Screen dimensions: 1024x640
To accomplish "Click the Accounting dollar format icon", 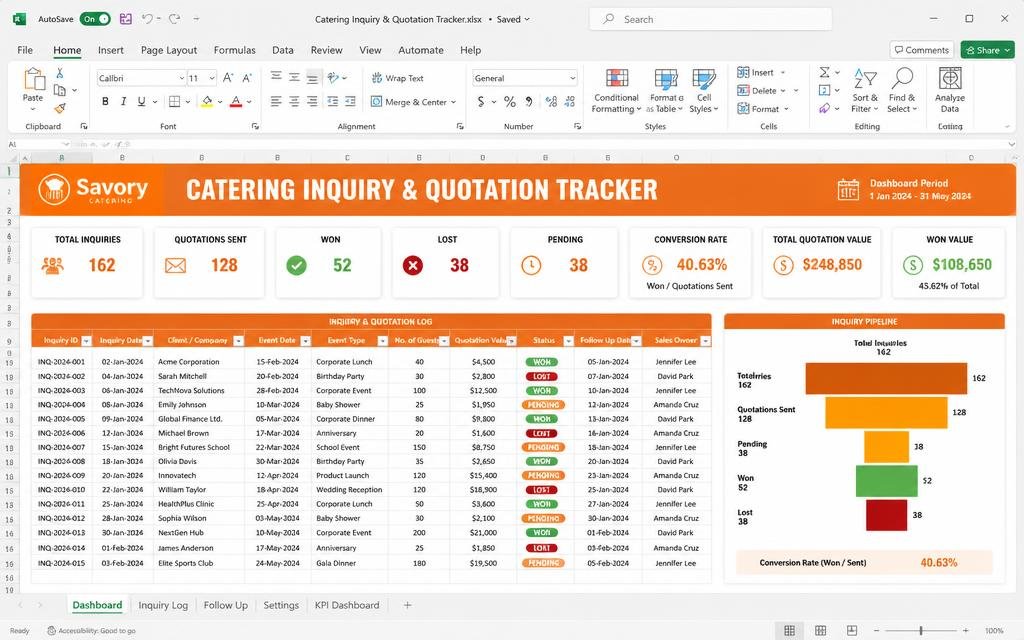I will tap(481, 101).
